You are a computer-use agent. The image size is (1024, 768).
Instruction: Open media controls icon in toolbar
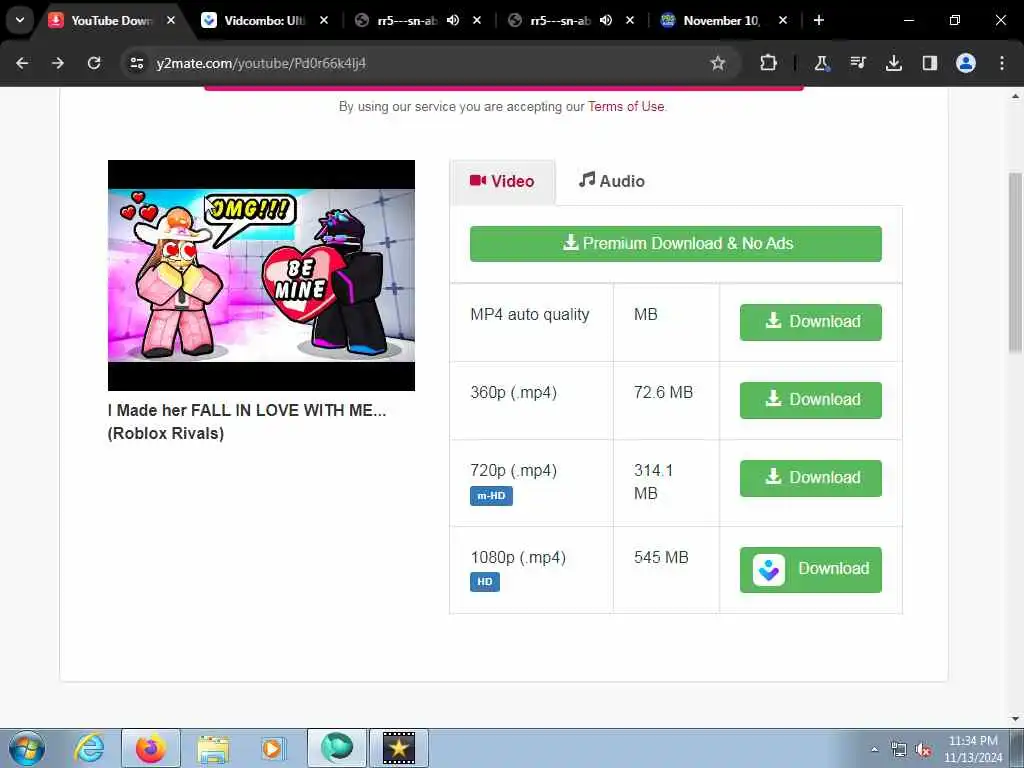[857, 63]
